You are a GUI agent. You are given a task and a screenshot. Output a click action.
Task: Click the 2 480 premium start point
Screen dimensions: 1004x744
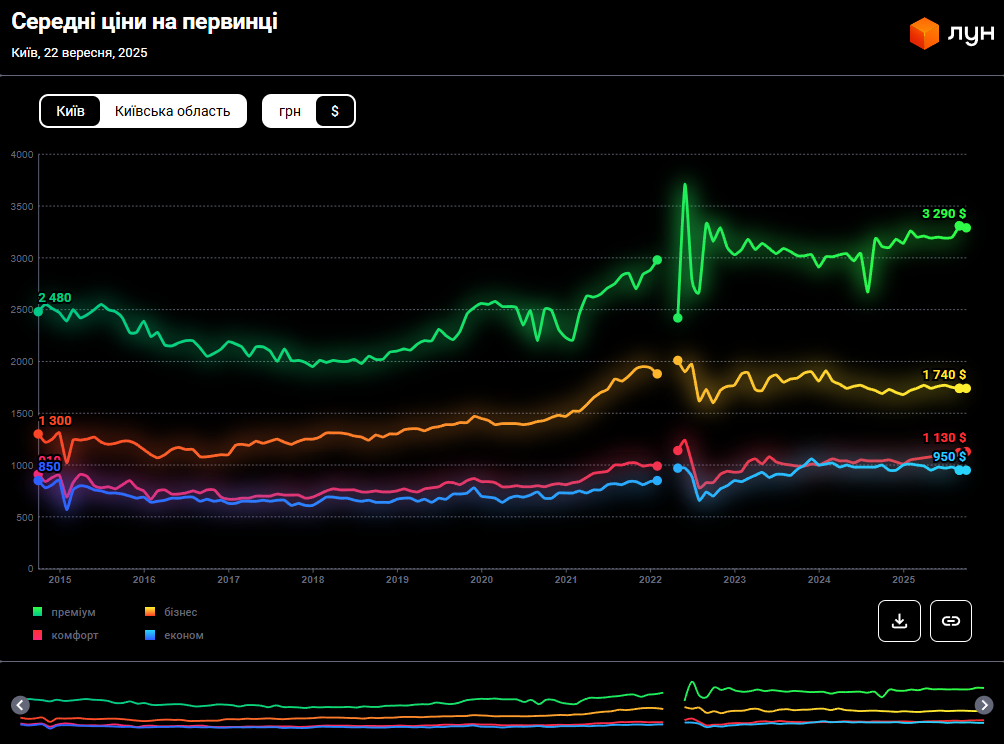pyautogui.click(x=39, y=311)
